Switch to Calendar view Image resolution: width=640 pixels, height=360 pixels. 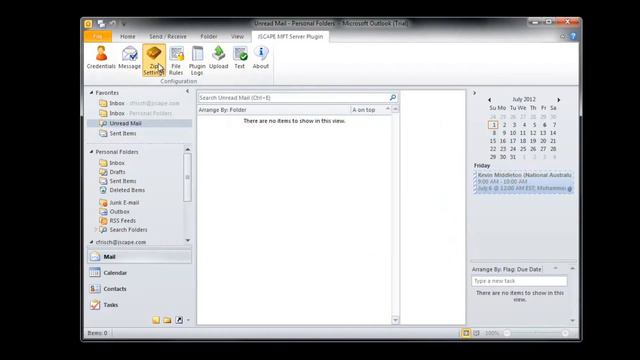(139, 273)
